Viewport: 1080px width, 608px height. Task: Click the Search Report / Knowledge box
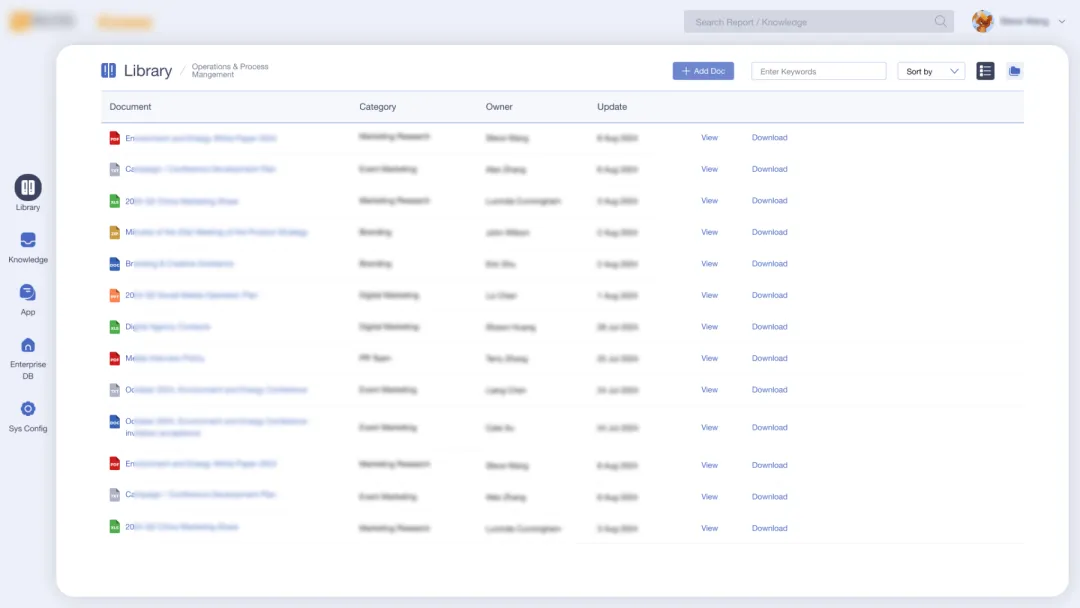(810, 22)
